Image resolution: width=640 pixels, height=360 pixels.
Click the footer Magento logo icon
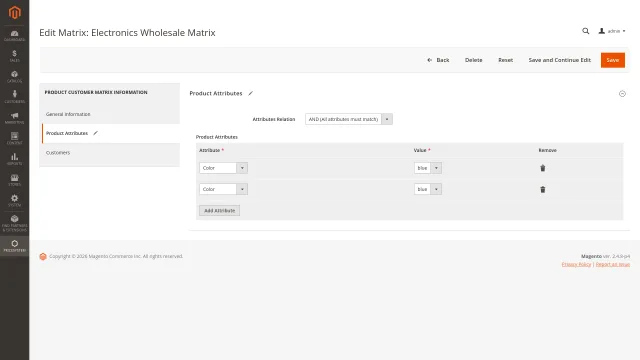[x=43, y=256]
